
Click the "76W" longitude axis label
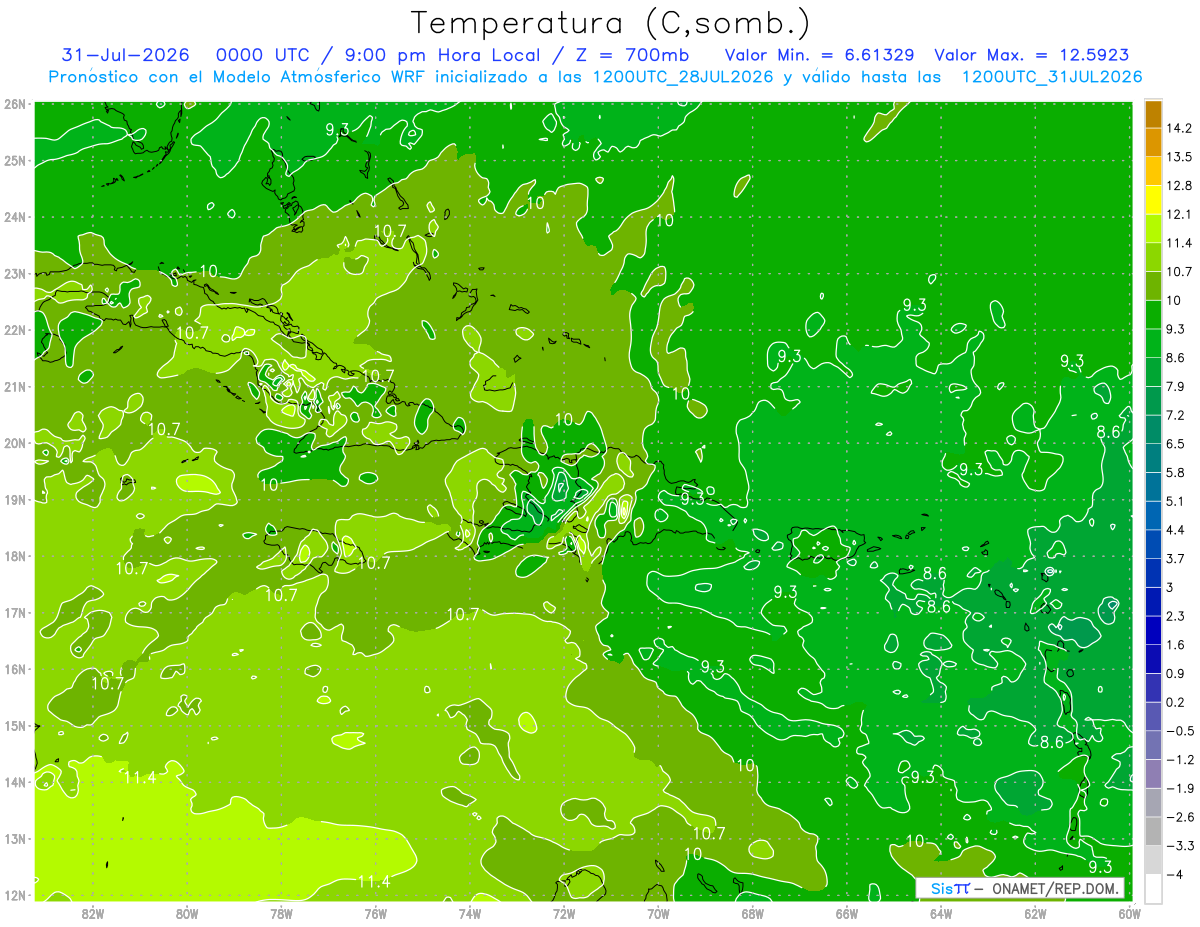[375, 913]
